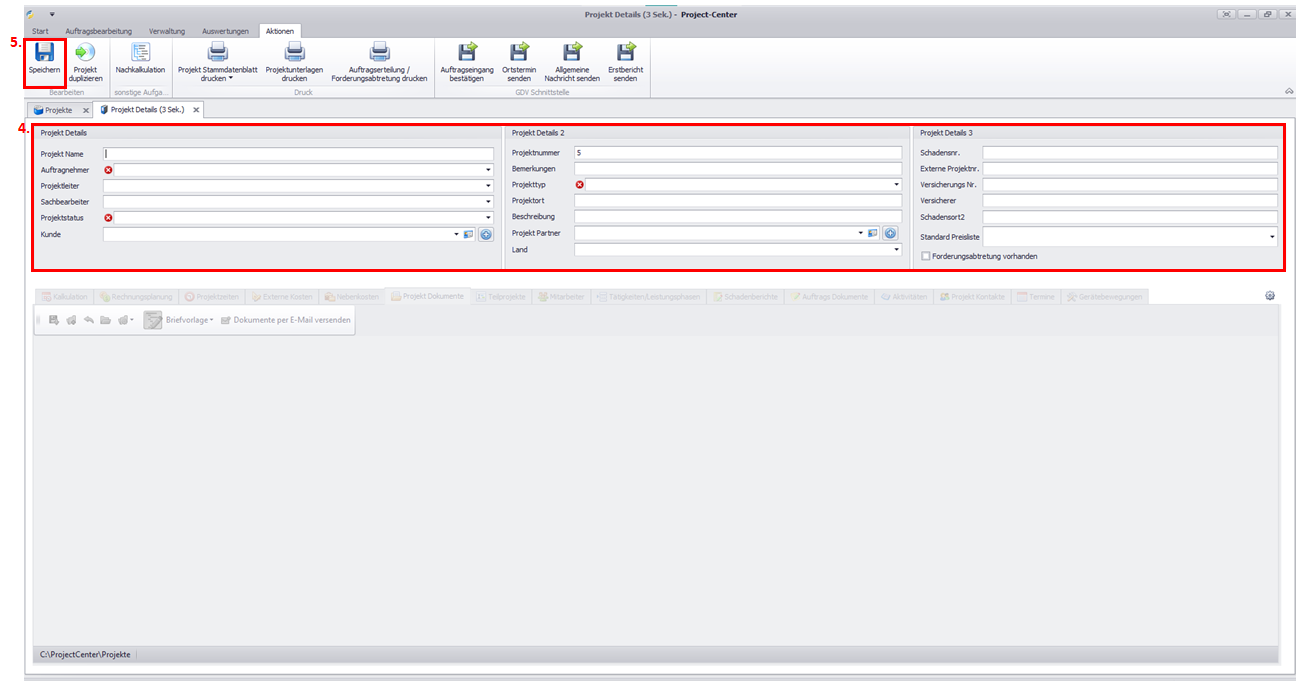Expand the Standard Preisliste dropdown
Viewport: 1296px width, 681px height.
pyautogui.click(x=1272, y=238)
